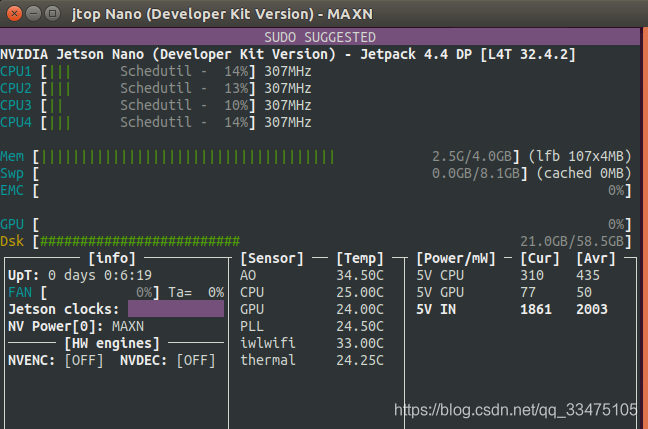
Task: Click the NVDEC [OFF] status
Action: [x=196, y=360]
